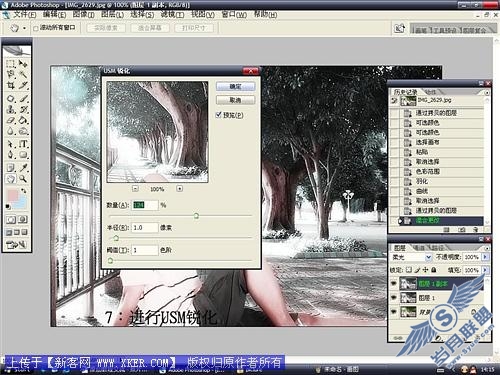Toggle lock image pixels brush icon

tap(417, 270)
